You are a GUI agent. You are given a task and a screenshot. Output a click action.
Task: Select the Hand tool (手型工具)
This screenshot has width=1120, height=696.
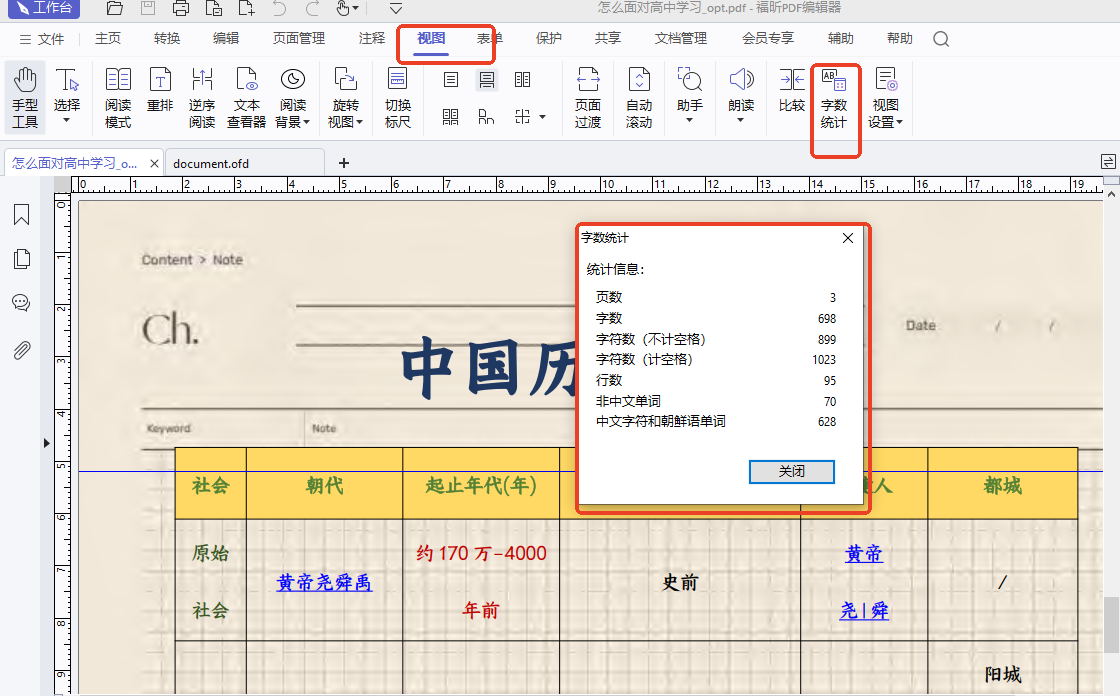pyautogui.click(x=25, y=98)
